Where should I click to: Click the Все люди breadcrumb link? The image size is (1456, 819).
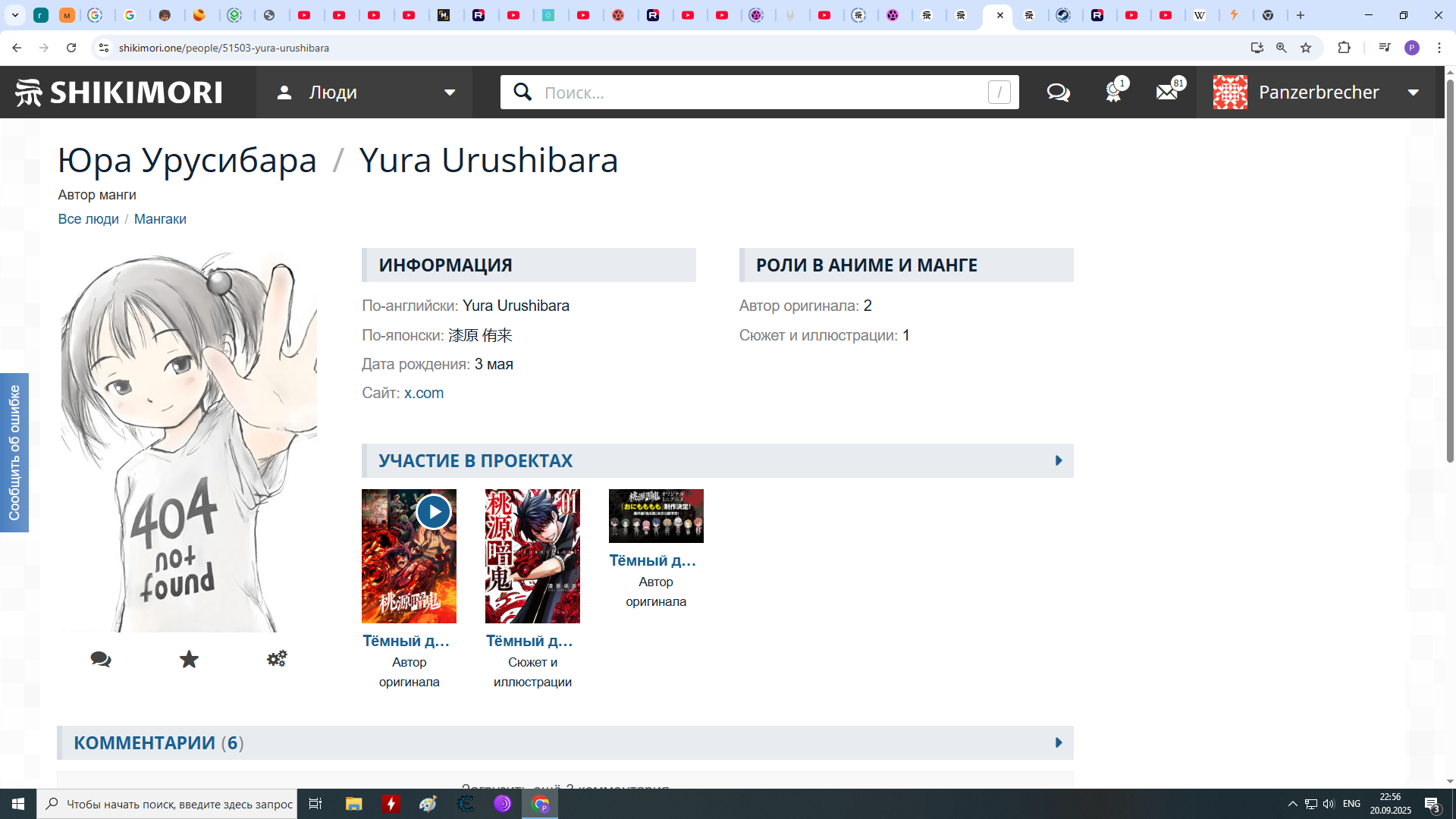click(88, 219)
